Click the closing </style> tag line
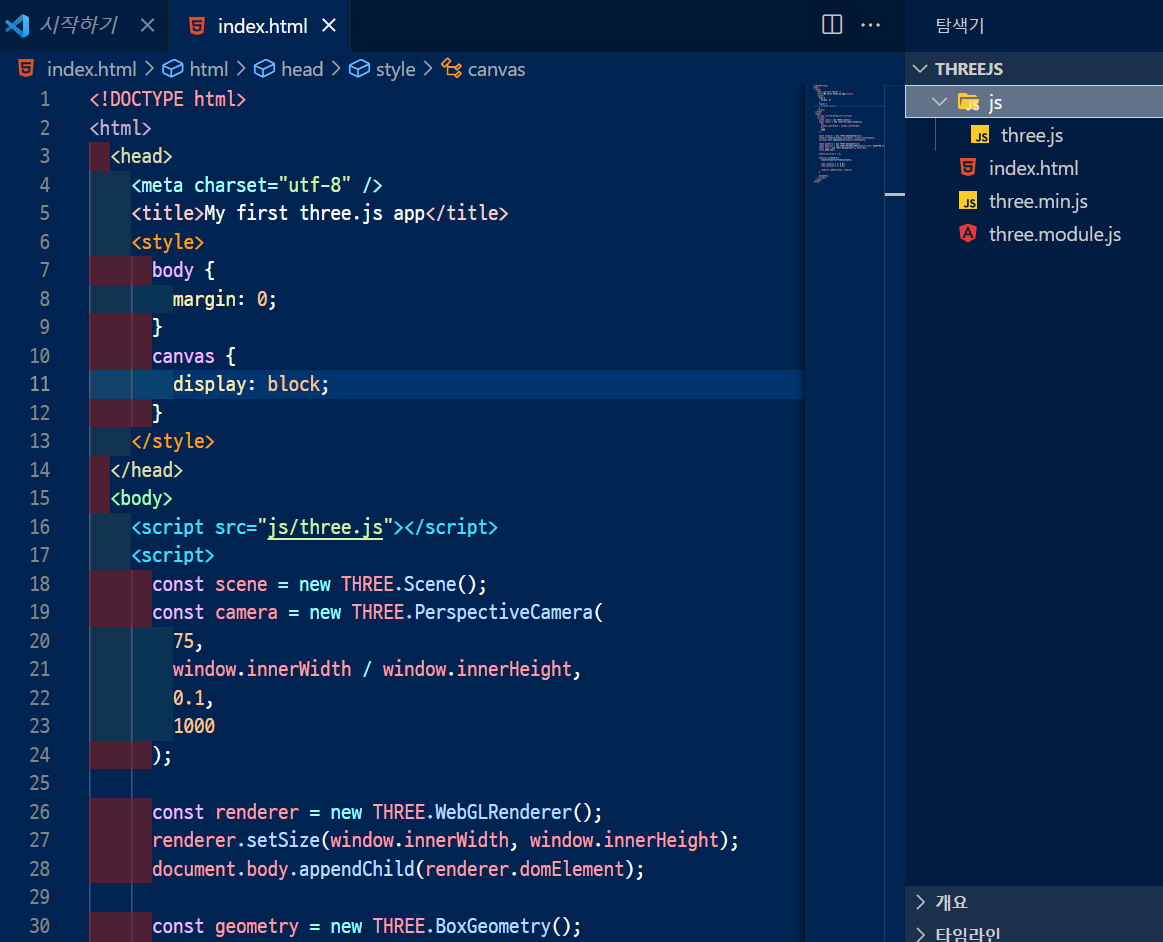Viewport: 1163px width, 942px height. coord(173,441)
